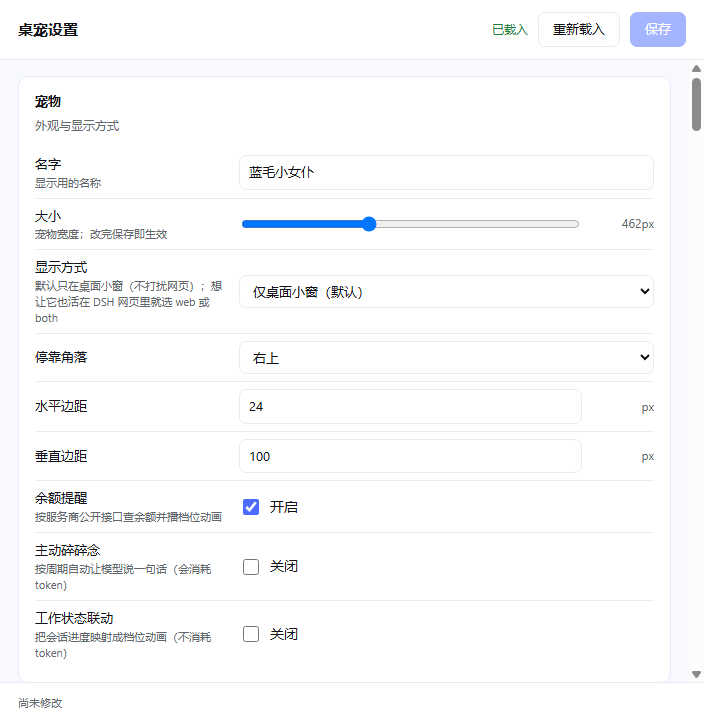Click the 重新载入 reload button
Screen dimensions: 704x721
578,29
